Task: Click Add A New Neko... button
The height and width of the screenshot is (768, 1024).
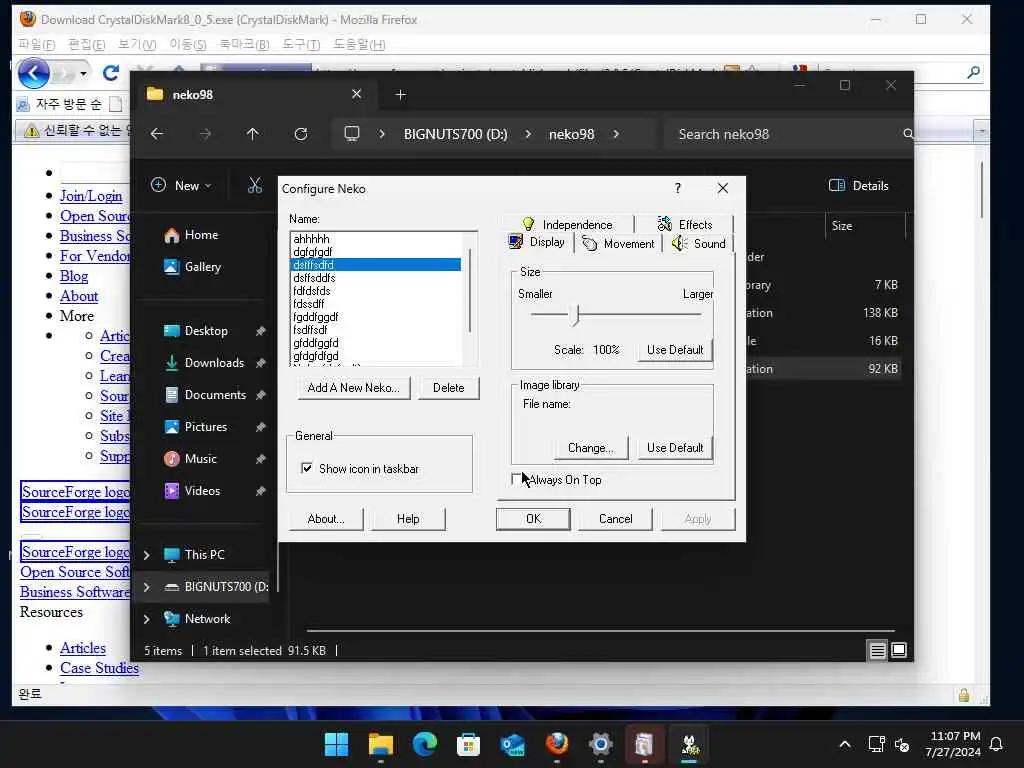Action: [353, 387]
